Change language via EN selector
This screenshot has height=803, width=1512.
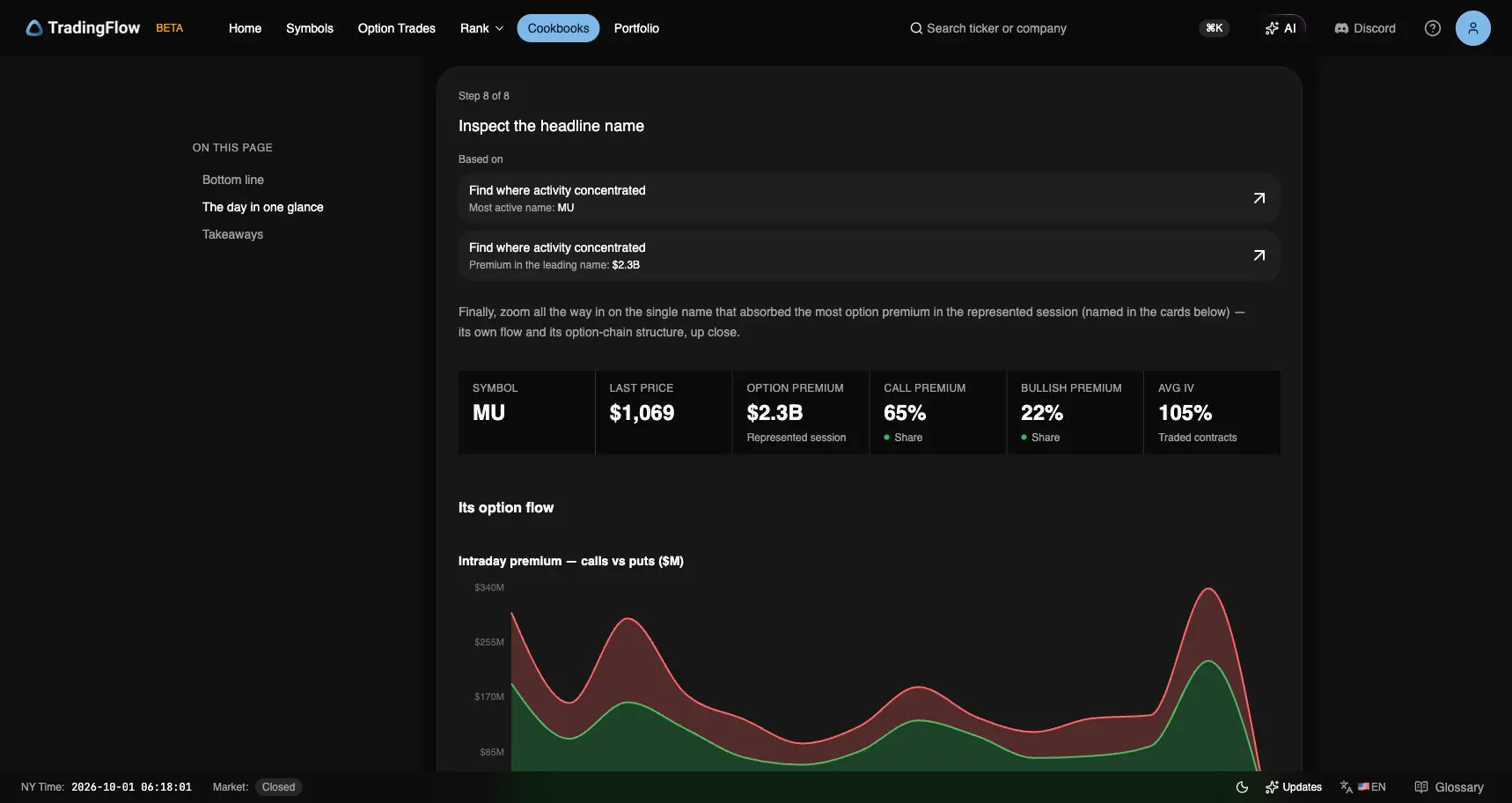1363,787
